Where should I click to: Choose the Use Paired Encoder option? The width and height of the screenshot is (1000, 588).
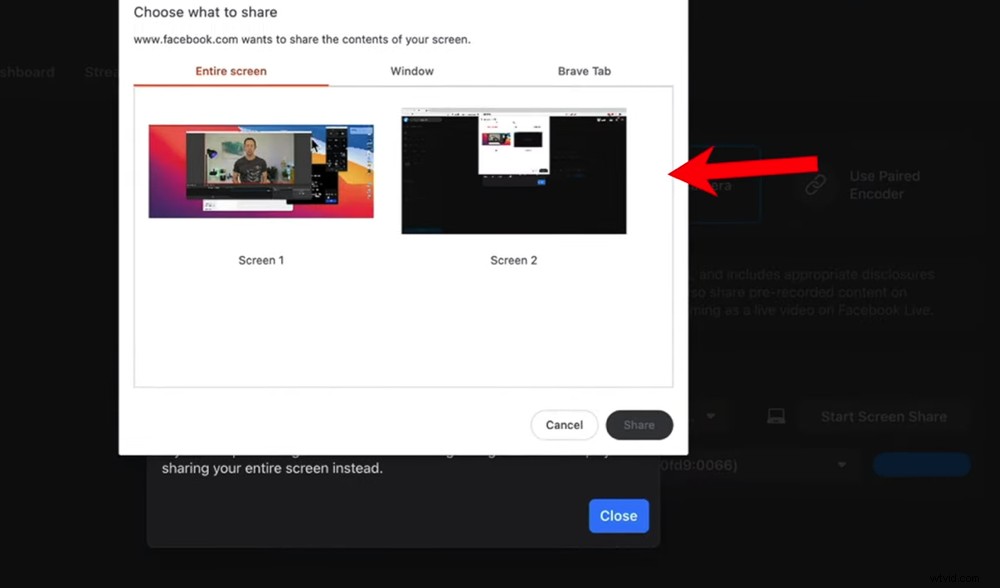pos(884,184)
